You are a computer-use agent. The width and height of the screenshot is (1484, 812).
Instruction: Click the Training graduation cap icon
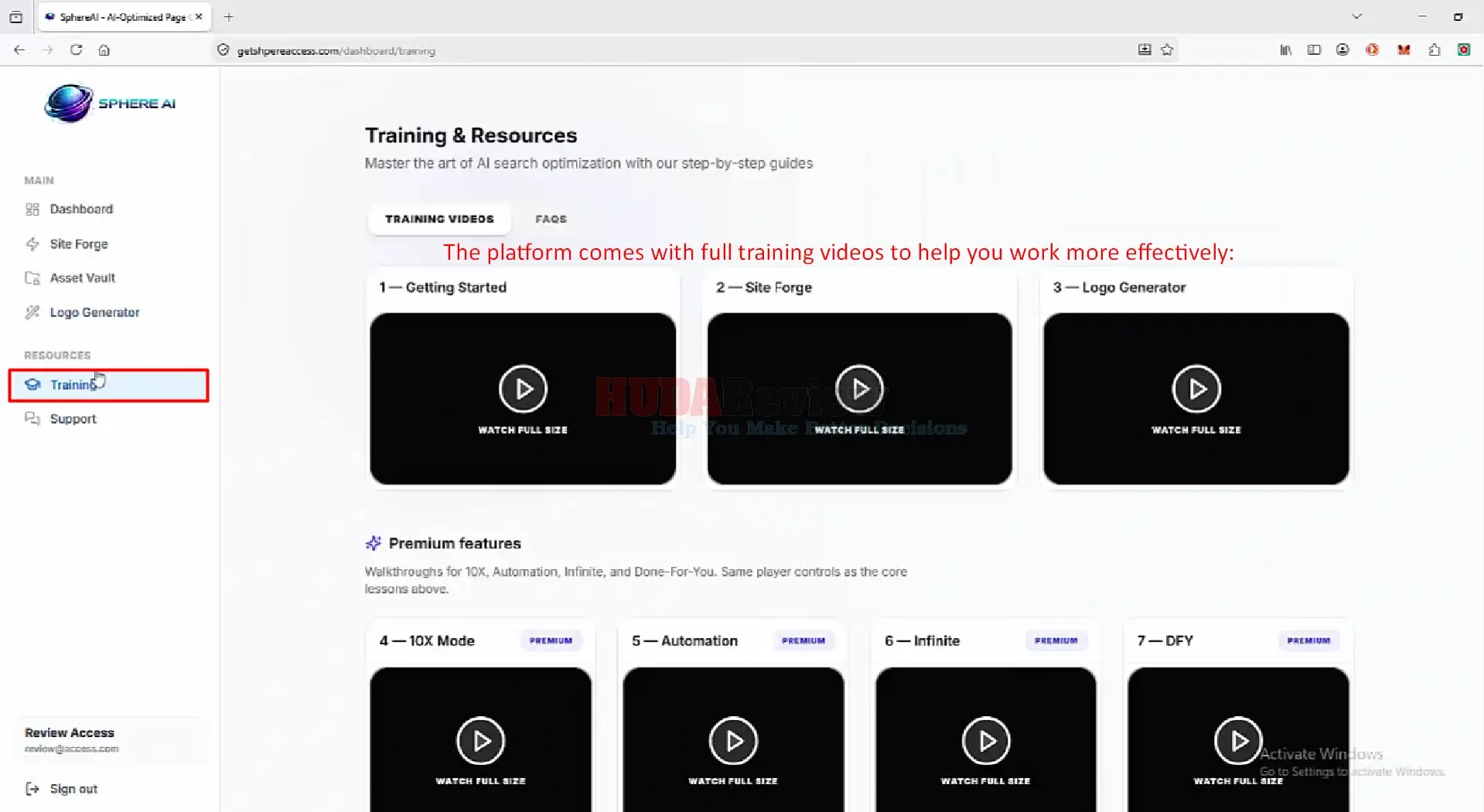click(32, 384)
